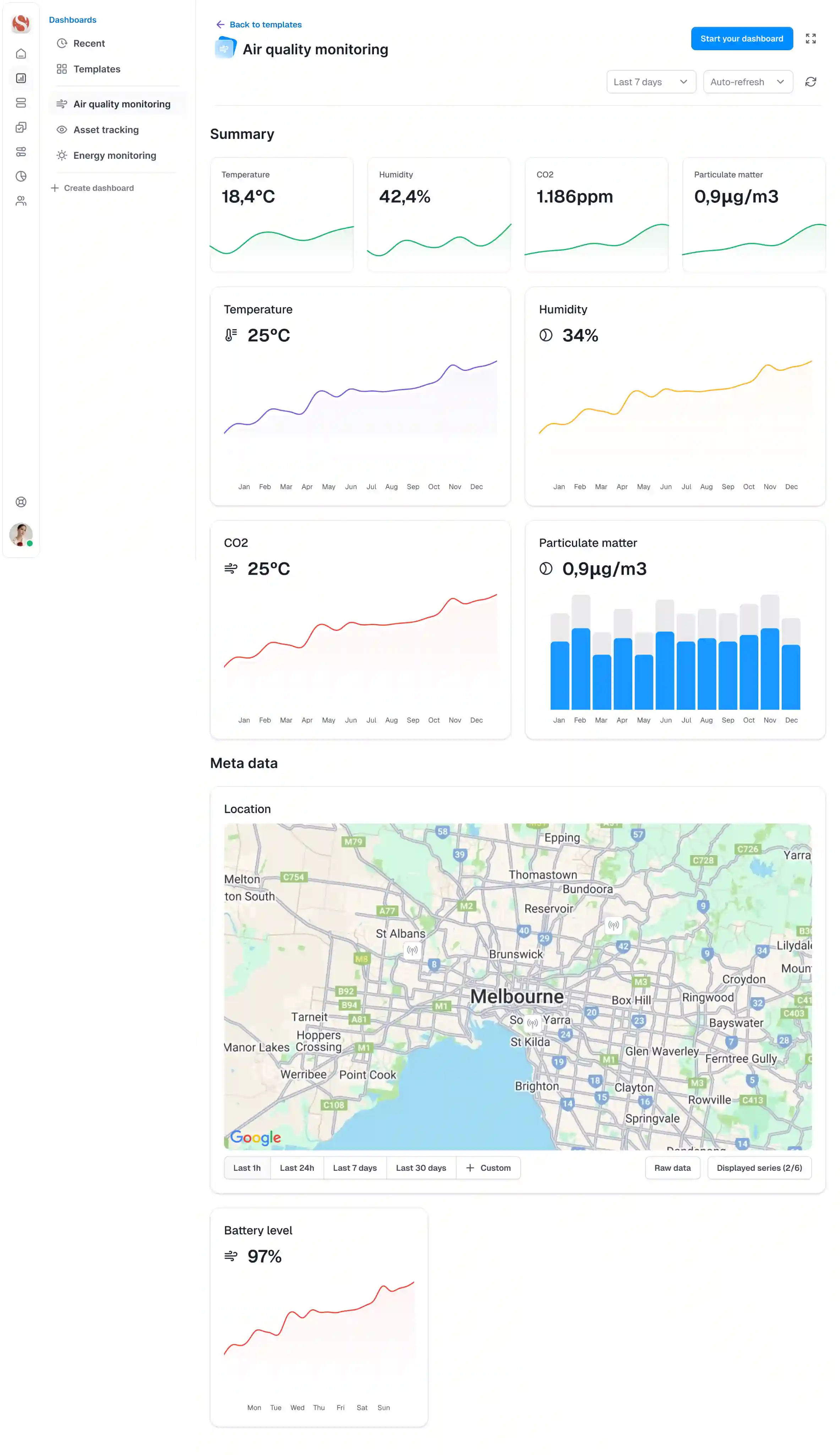Click the plus icon beside Create dashboard
The width and height of the screenshot is (840, 1455).
[55, 188]
